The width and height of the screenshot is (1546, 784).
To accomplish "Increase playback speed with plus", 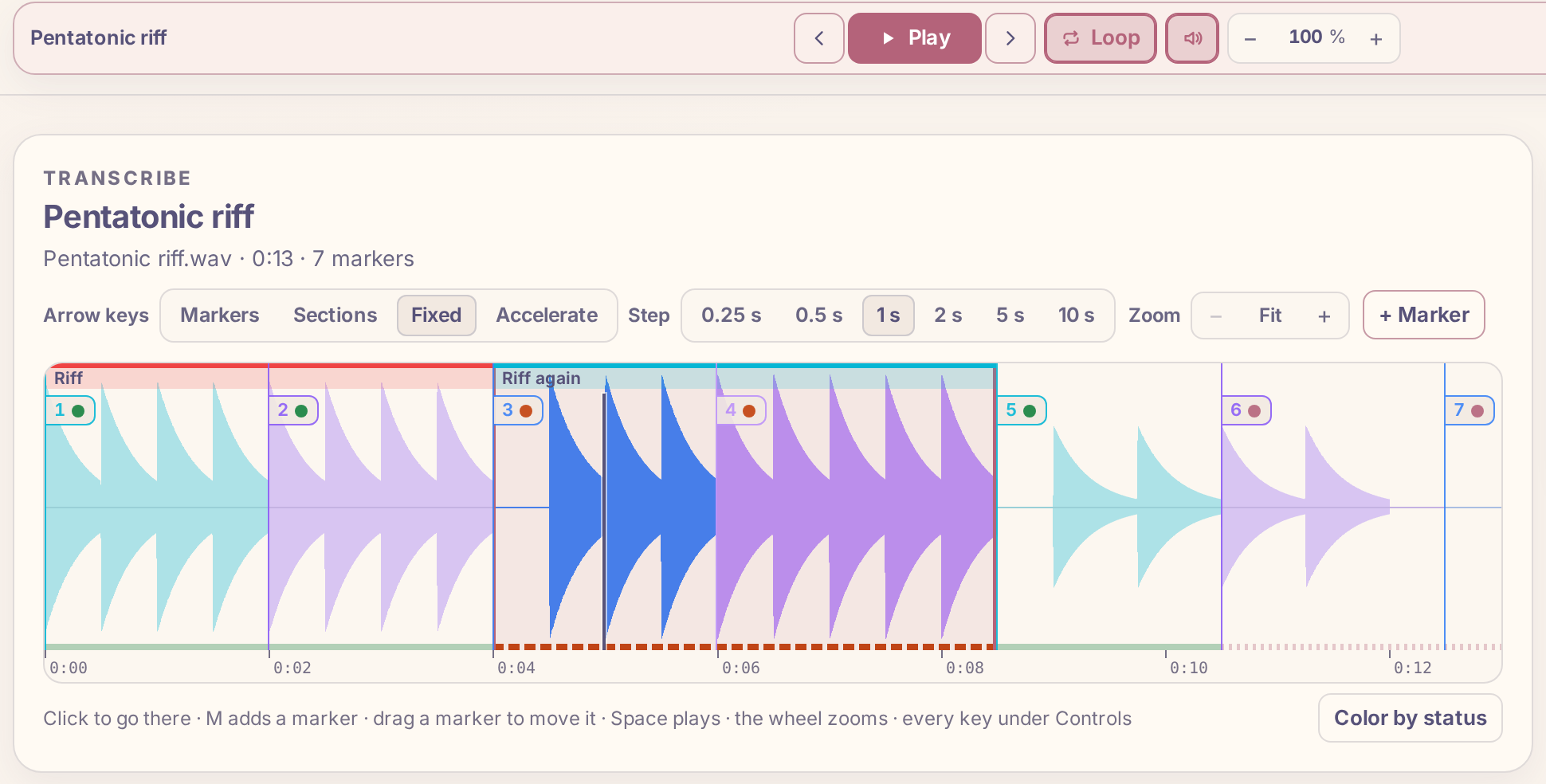I will [x=1376, y=38].
